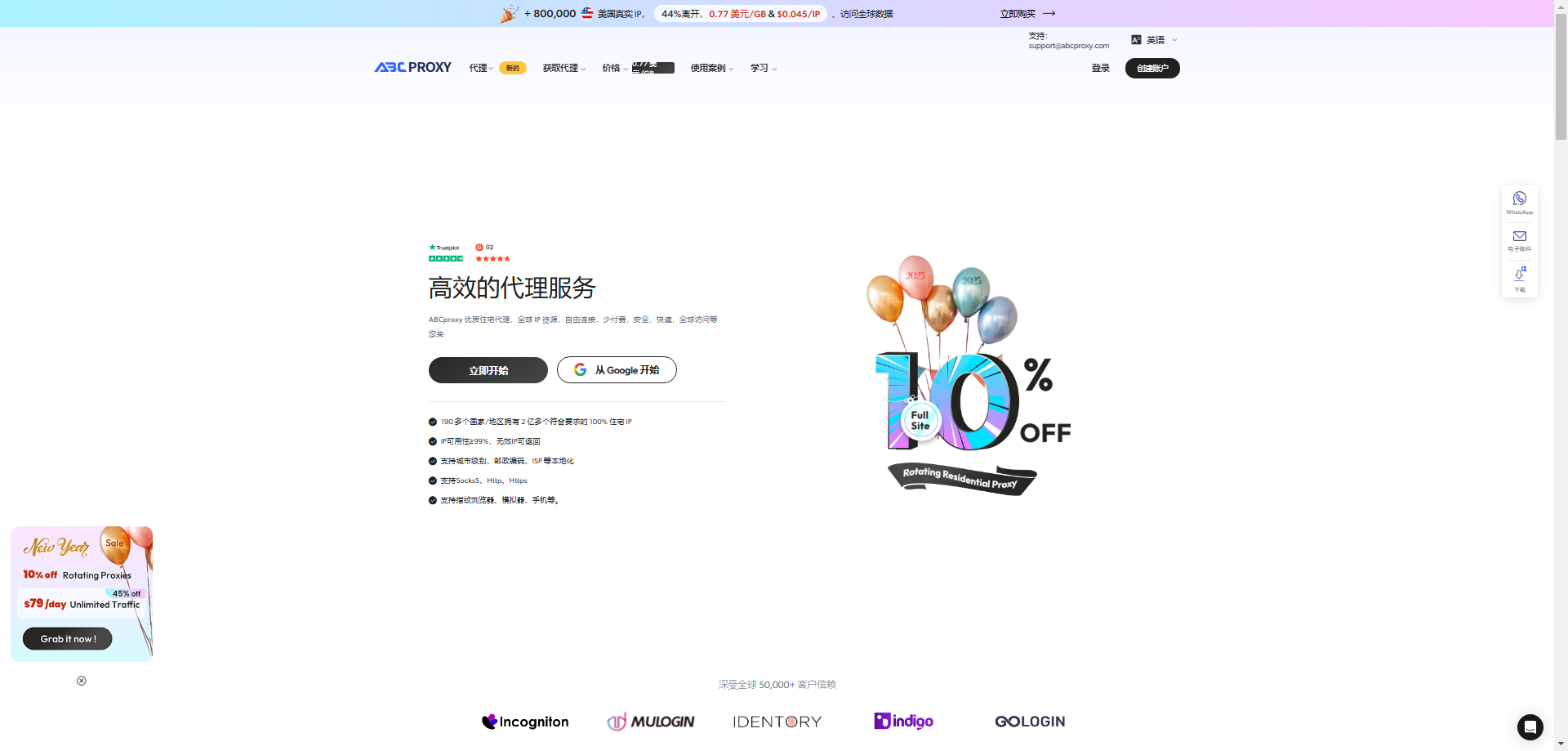
Task: Click the 立即购买 link in top banner
Action: (1027, 14)
